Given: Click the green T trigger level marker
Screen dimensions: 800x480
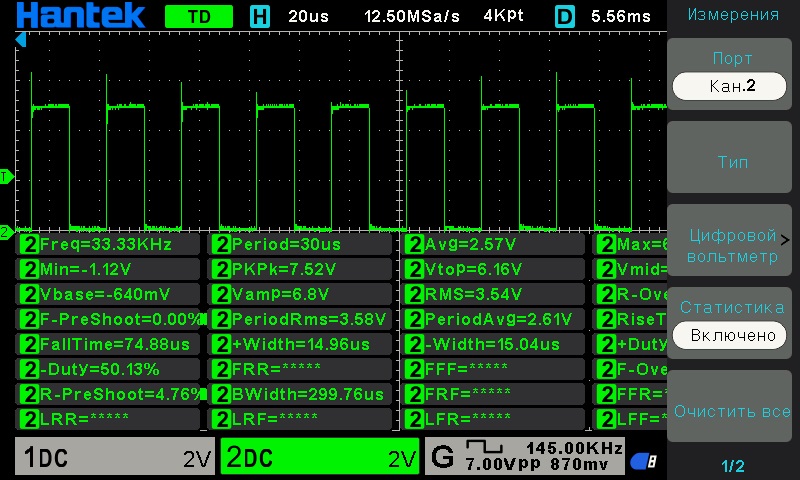Looking at the screenshot, I should point(6,176).
